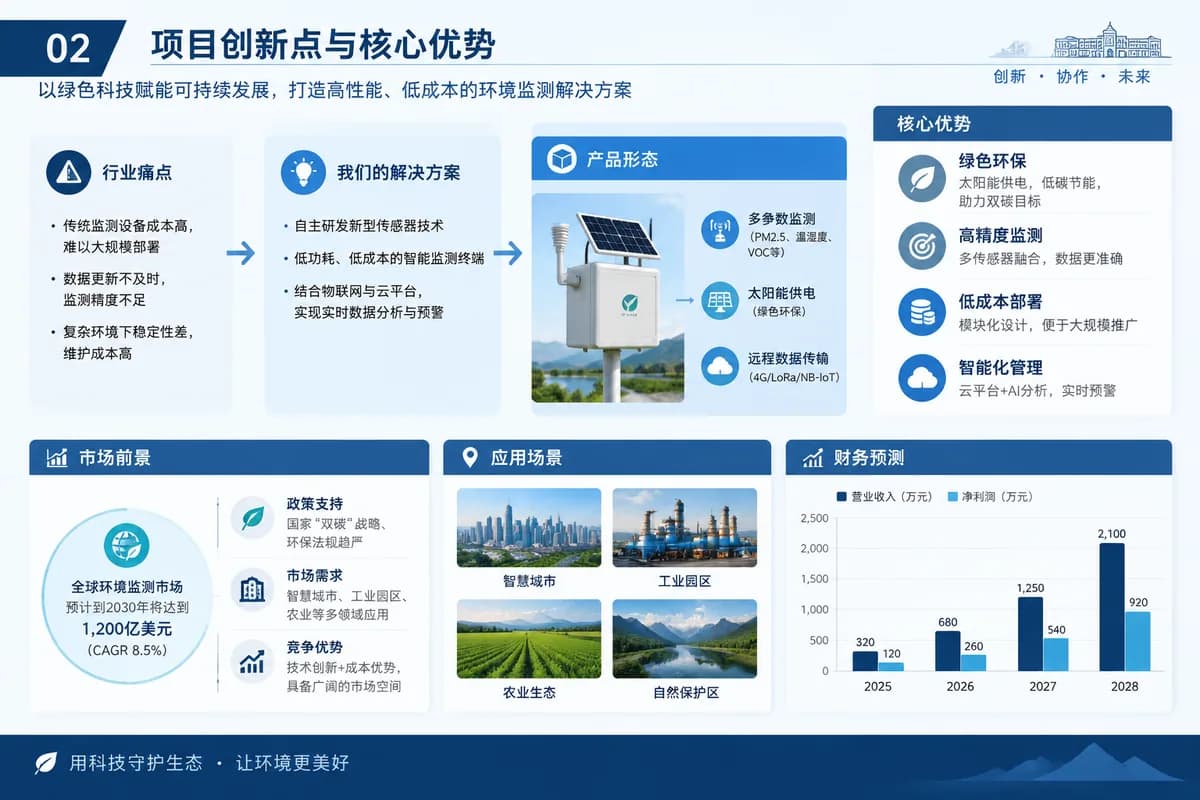Click the 绿色环保 leaf icon
The image size is (1200, 800).
[x=921, y=180]
